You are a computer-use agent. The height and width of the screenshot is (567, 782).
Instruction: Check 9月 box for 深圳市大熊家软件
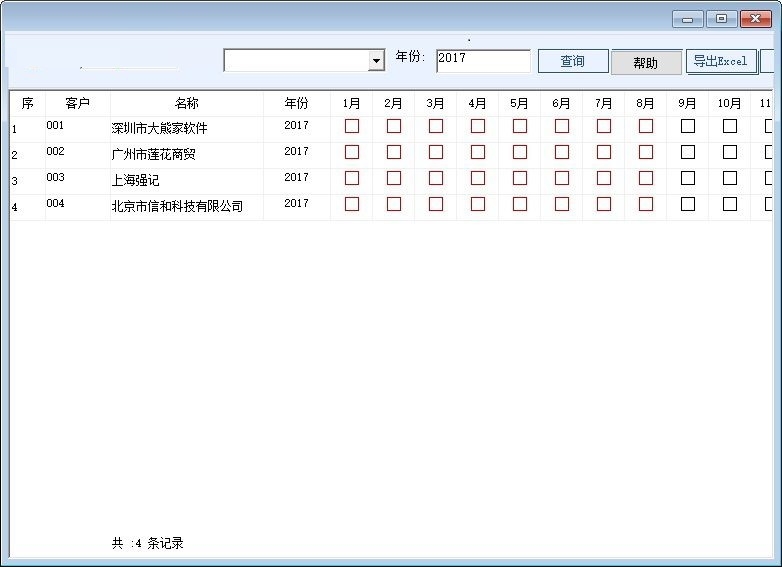pyautogui.click(x=688, y=126)
